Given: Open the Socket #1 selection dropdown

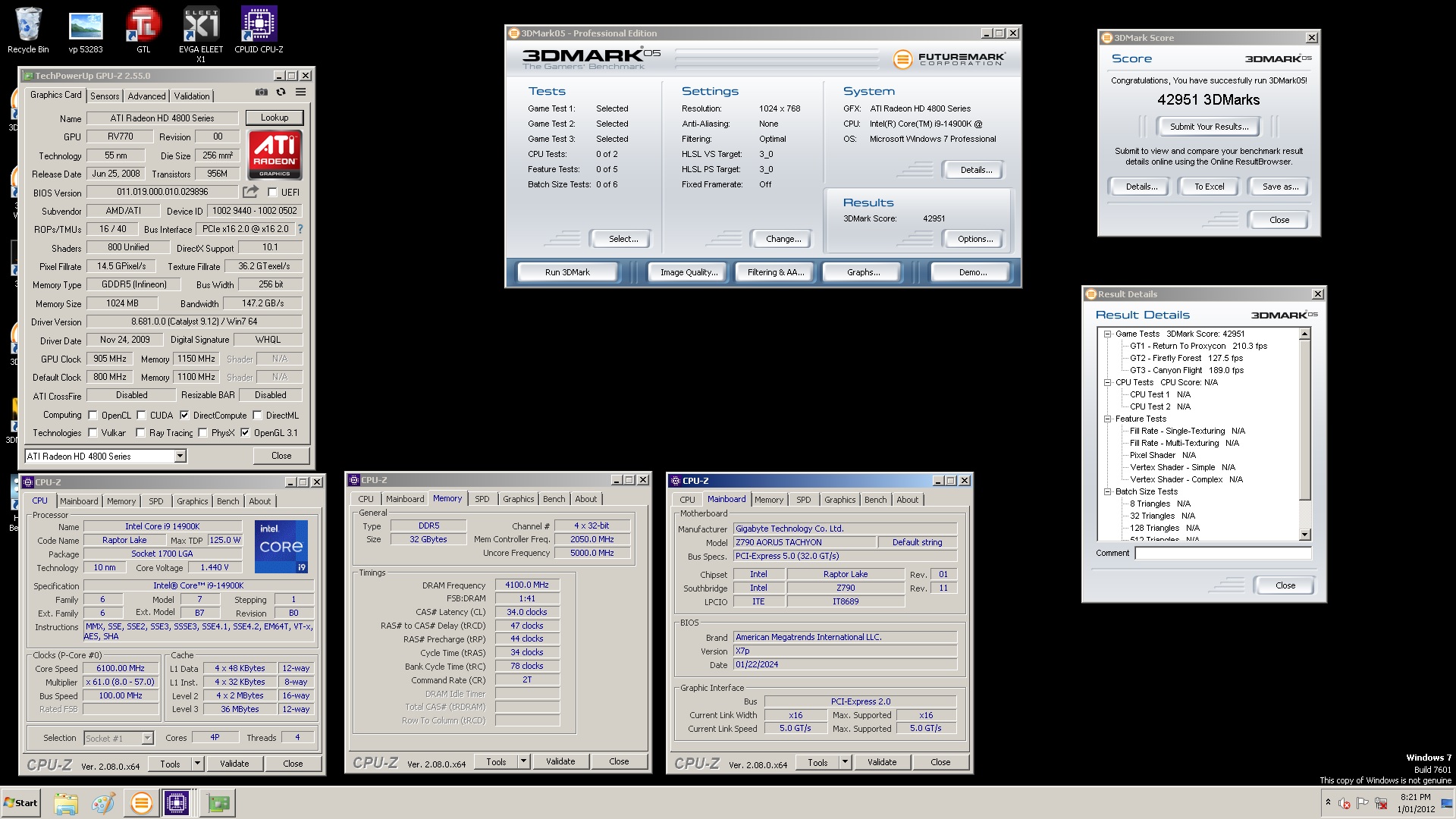Looking at the screenshot, I should pos(119,738).
